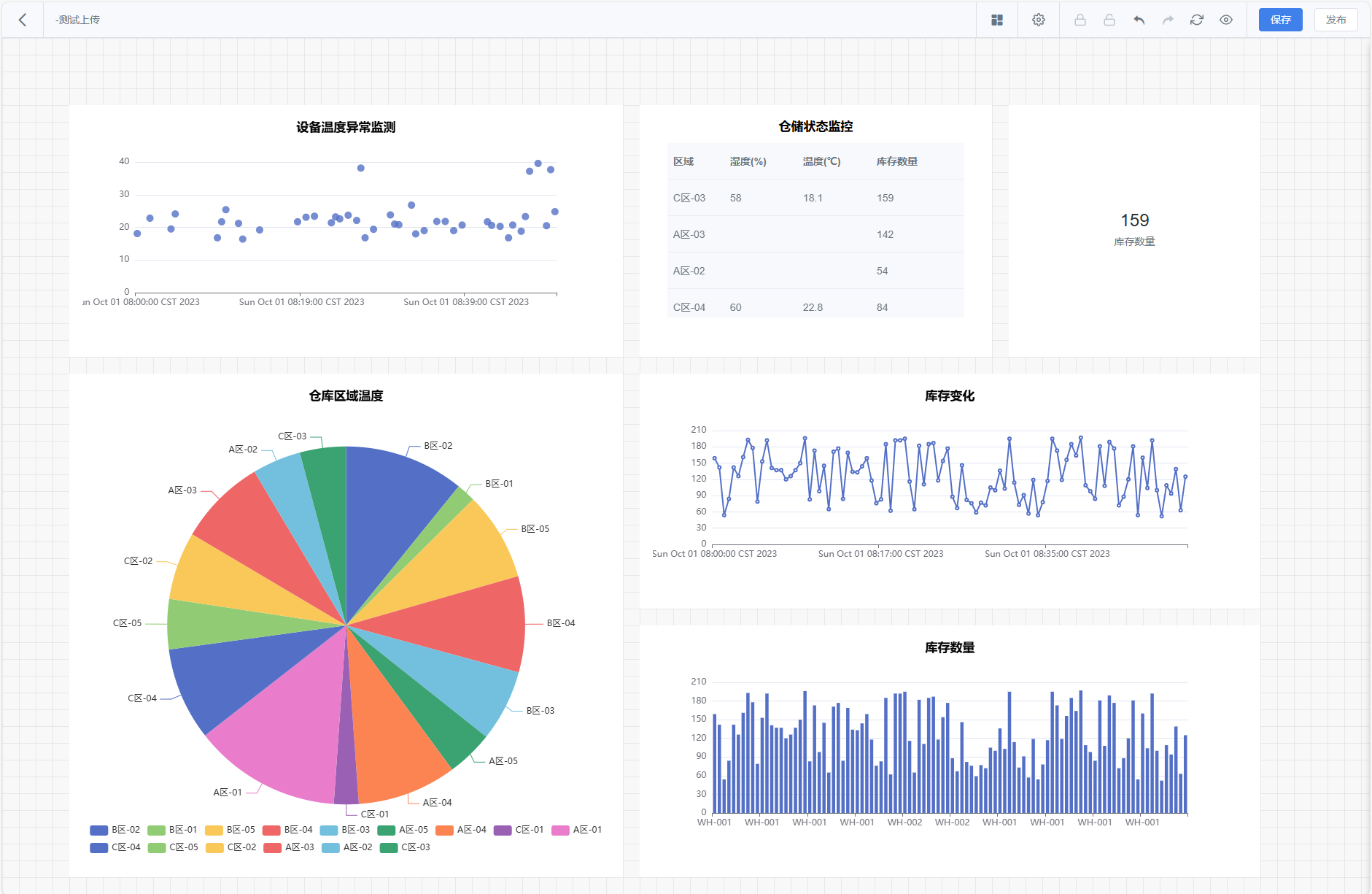Click the refresh icon
1372x894 pixels.
[x=1197, y=20]
